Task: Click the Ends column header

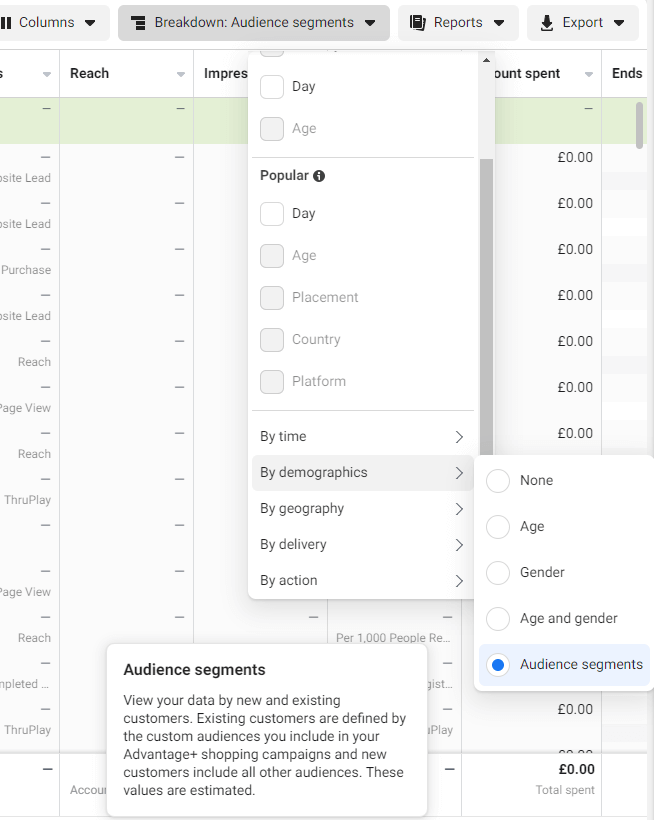Action: click(x=627, y=74)
